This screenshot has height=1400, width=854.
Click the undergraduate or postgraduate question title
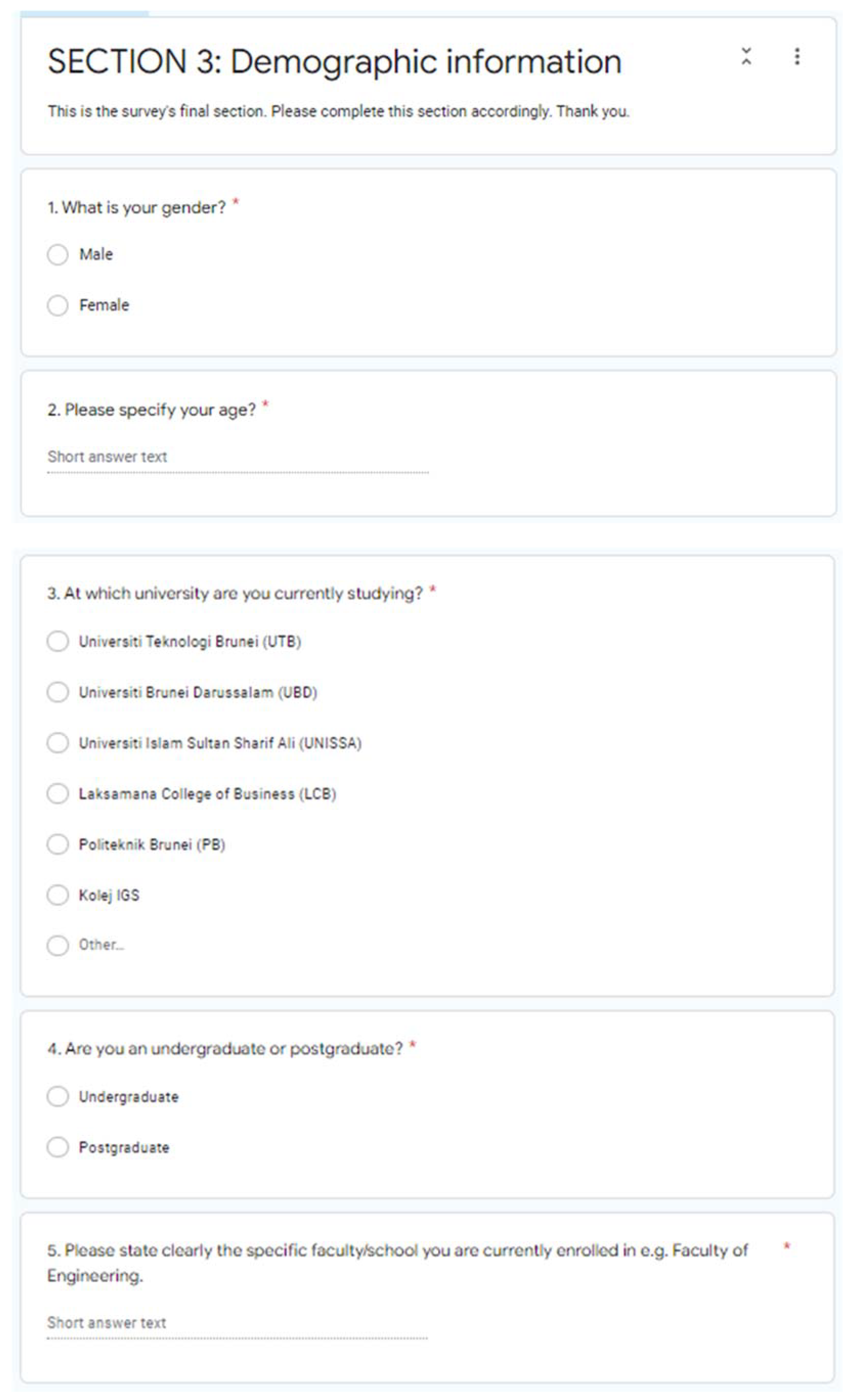(225, 1049)
